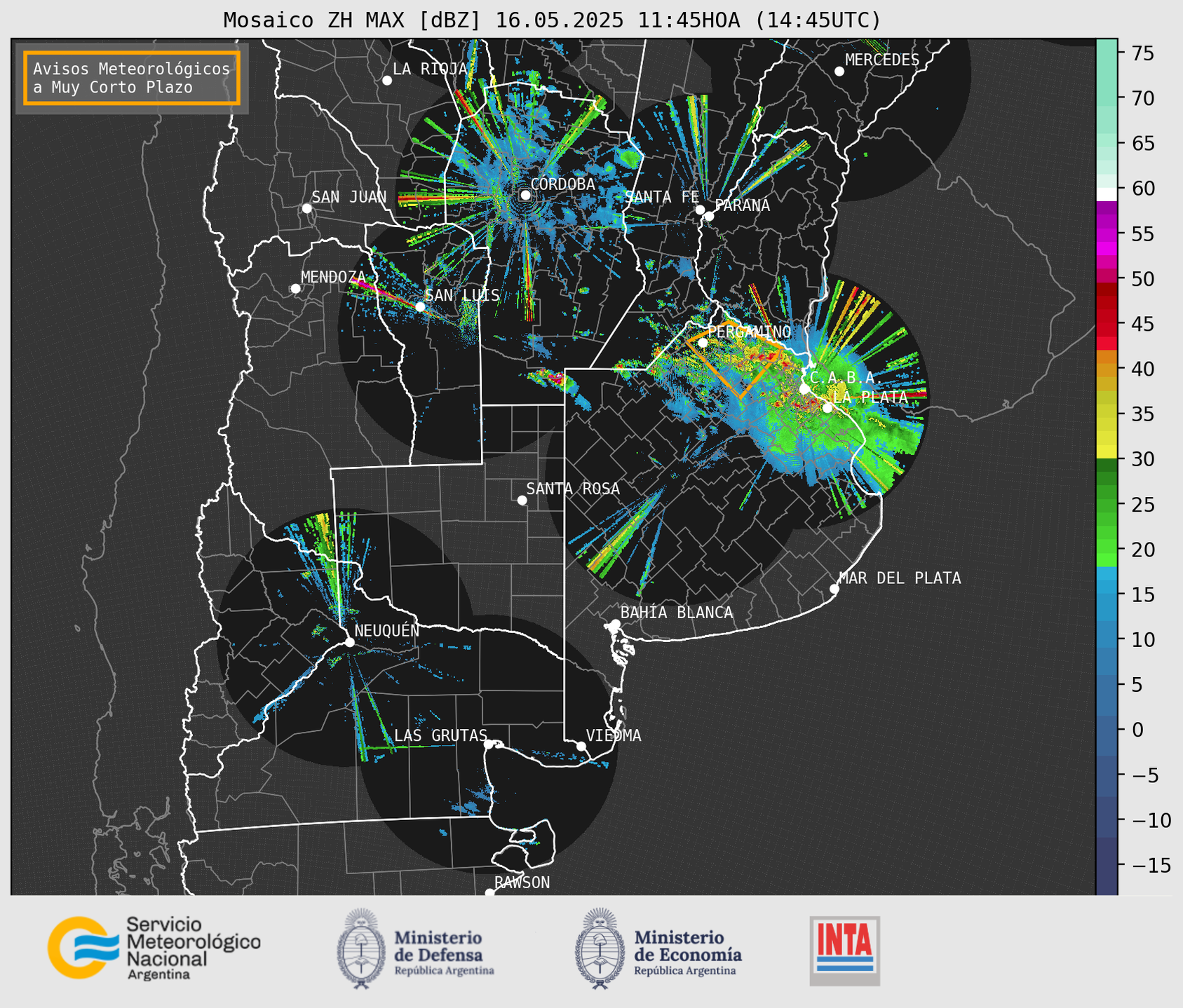1183x1008 pixels.
Task: Click the MENDOZA city marker dot
Action: 295,289
